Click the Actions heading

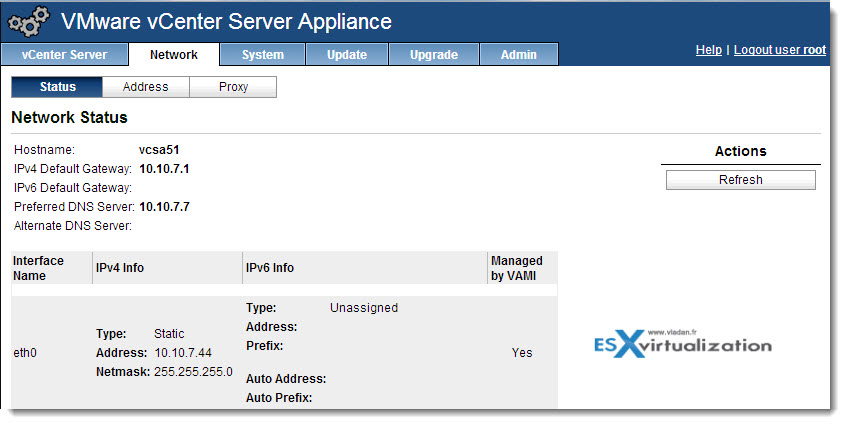click(740, 151)
